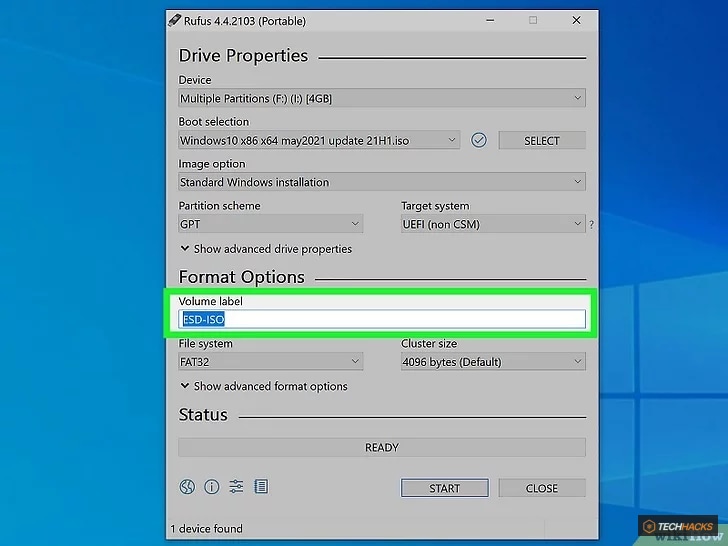Open the Boot selection dropdown

319,140
